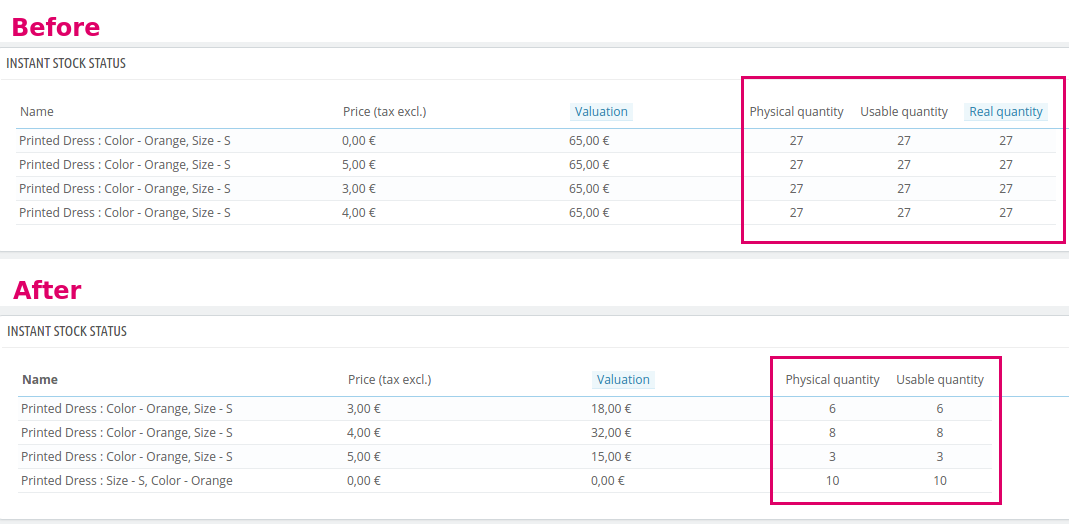Sort by Valuation in the After table

(x=622, y=380)
